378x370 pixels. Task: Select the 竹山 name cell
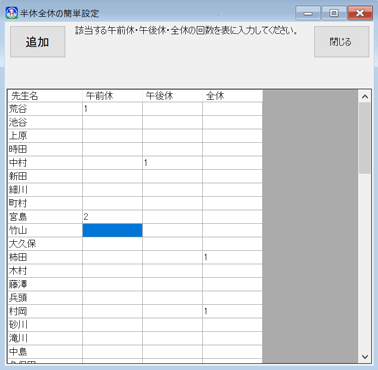pos(45,231)
